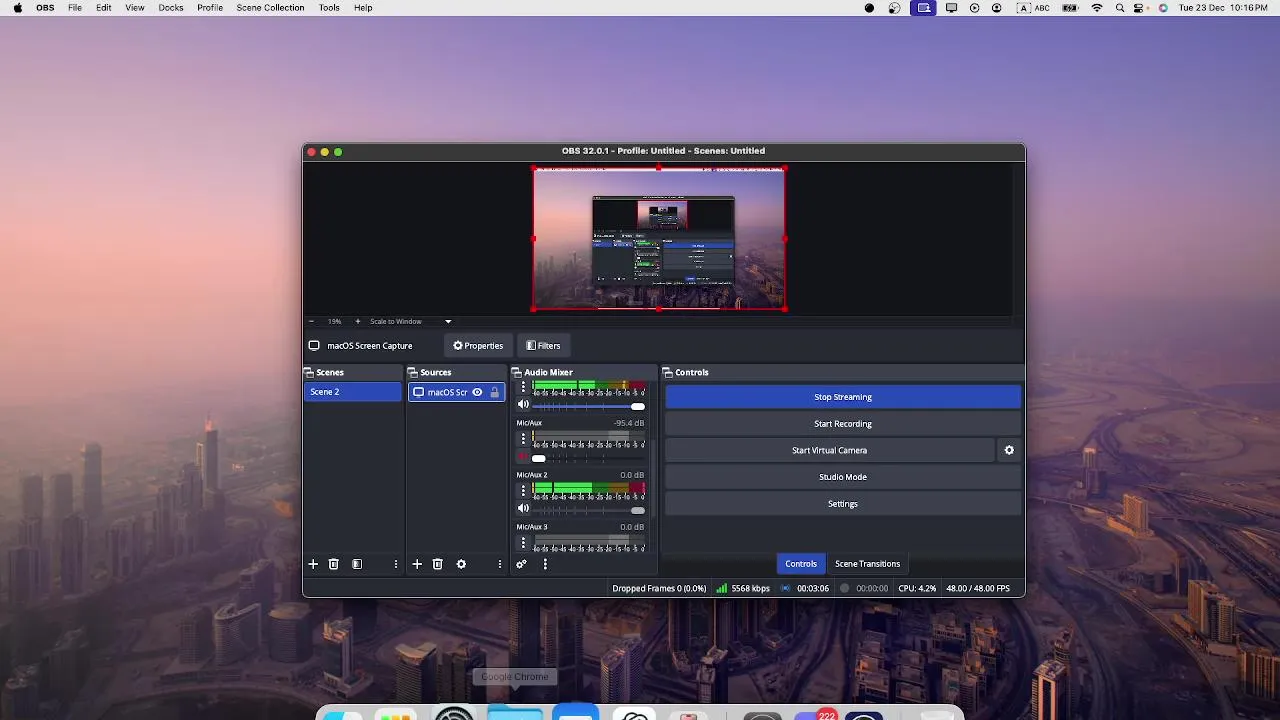Open the Scene Collection menu
Viewport: 1280px width, 720px height.
pyautogui.click(x=270, y=8)
